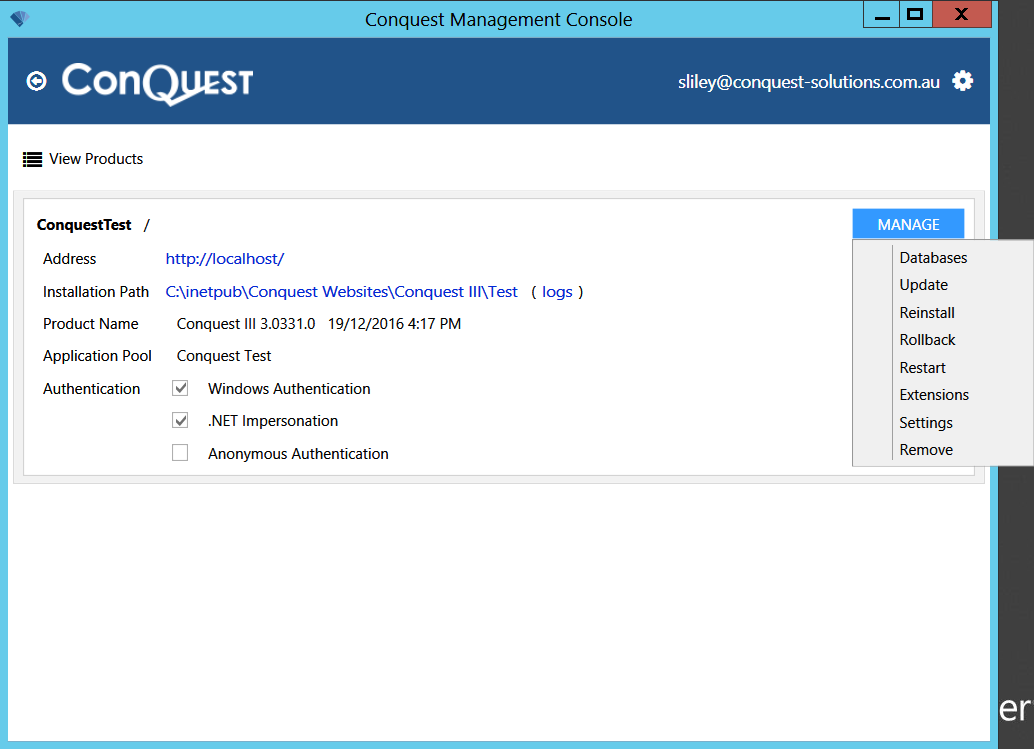Enable Anonymous Authentication checkbox

(180, 452)
